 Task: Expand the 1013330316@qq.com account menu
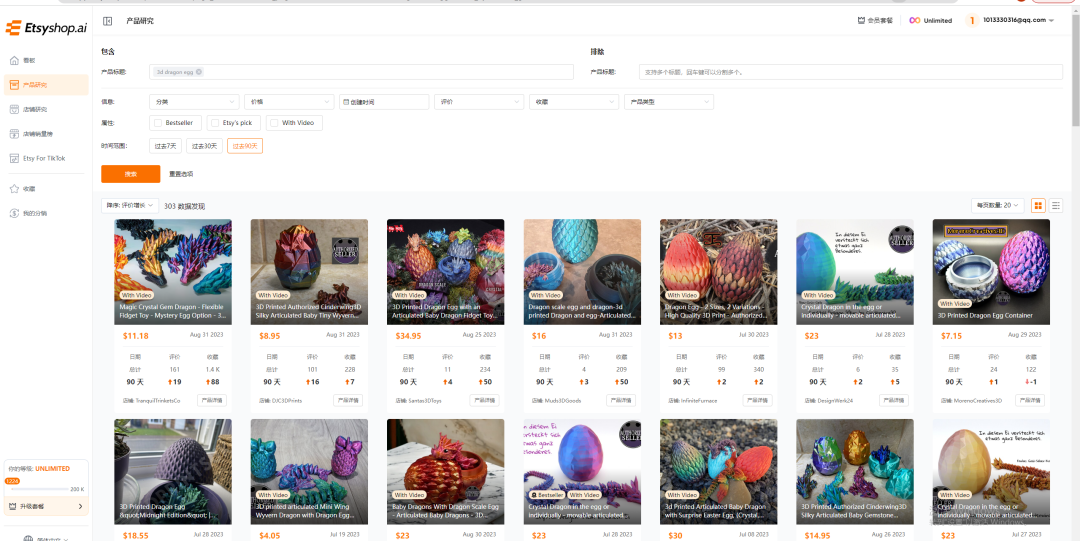pyautogui.click(x=1018, y=20)
